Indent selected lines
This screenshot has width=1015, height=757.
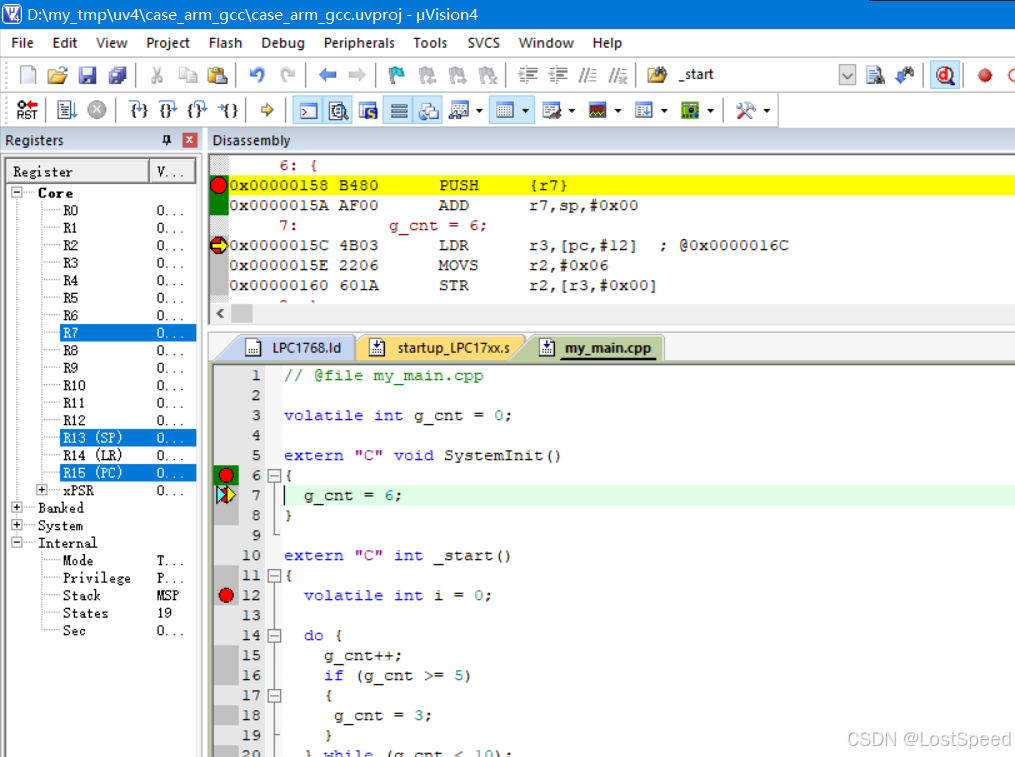pos(528,75)
